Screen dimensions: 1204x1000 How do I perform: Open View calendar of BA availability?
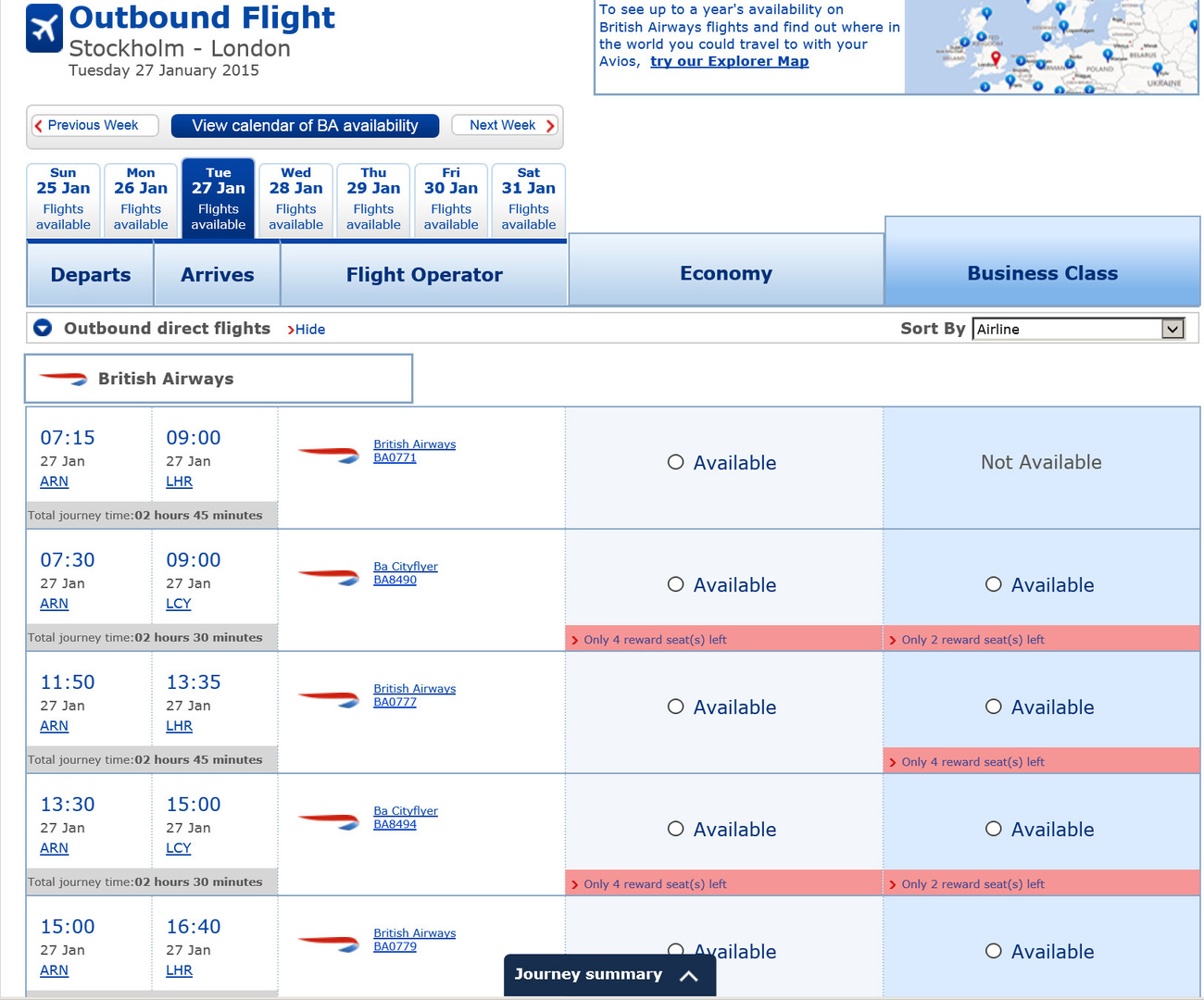tap(305, 126)
